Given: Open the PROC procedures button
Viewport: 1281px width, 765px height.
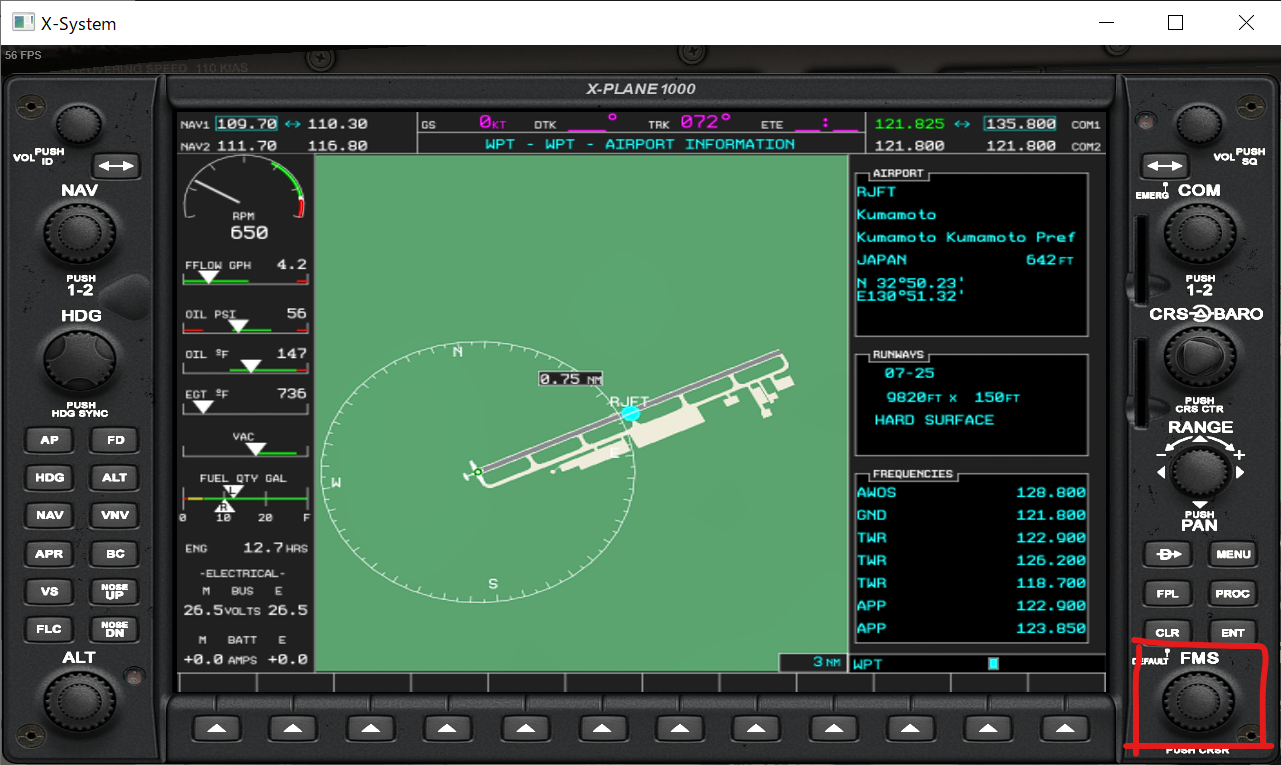Looking at the screenshot, I should (x=1233, y=593).
